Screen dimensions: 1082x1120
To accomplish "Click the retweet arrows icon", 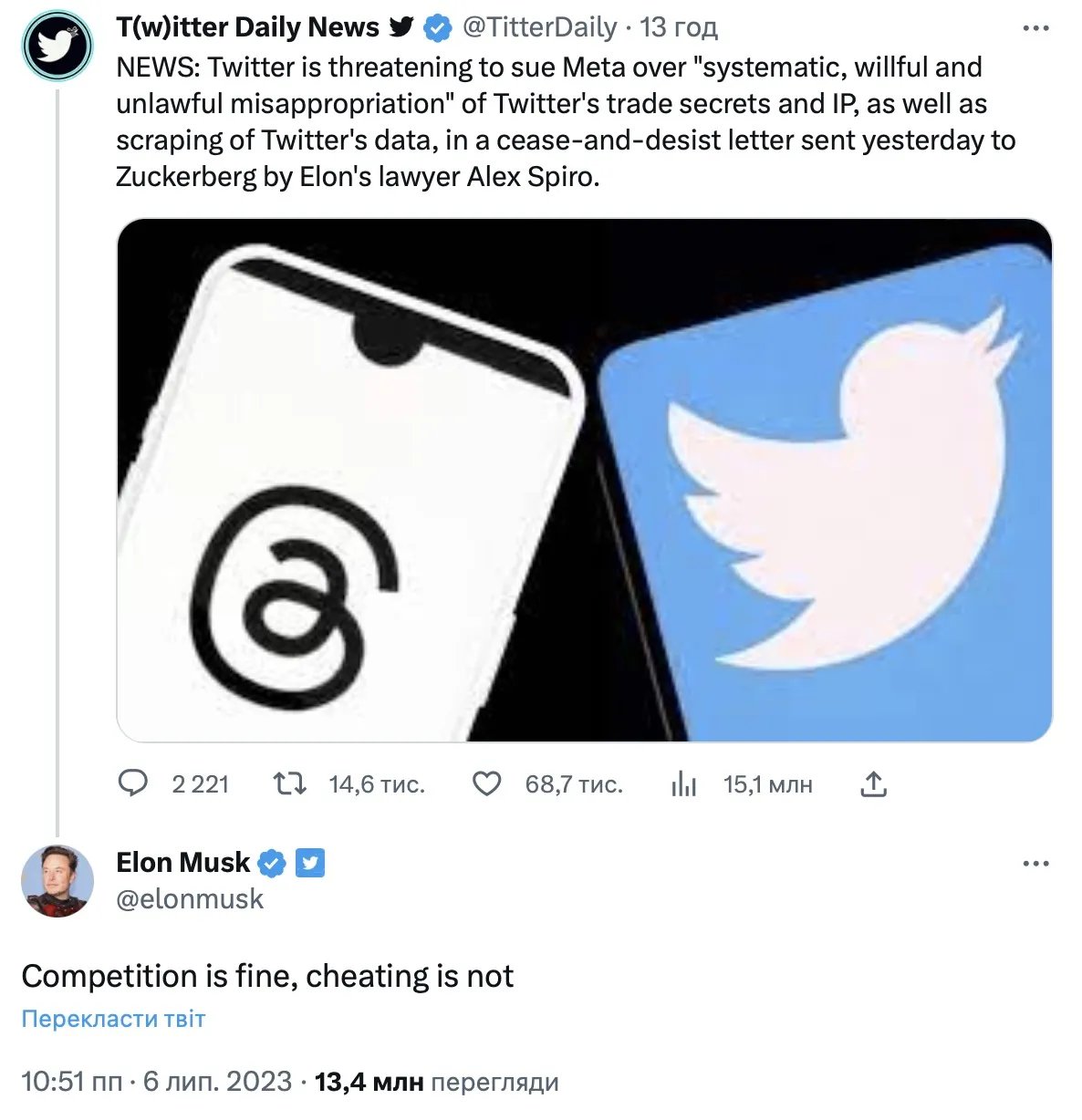I will (x=290, y=783).
